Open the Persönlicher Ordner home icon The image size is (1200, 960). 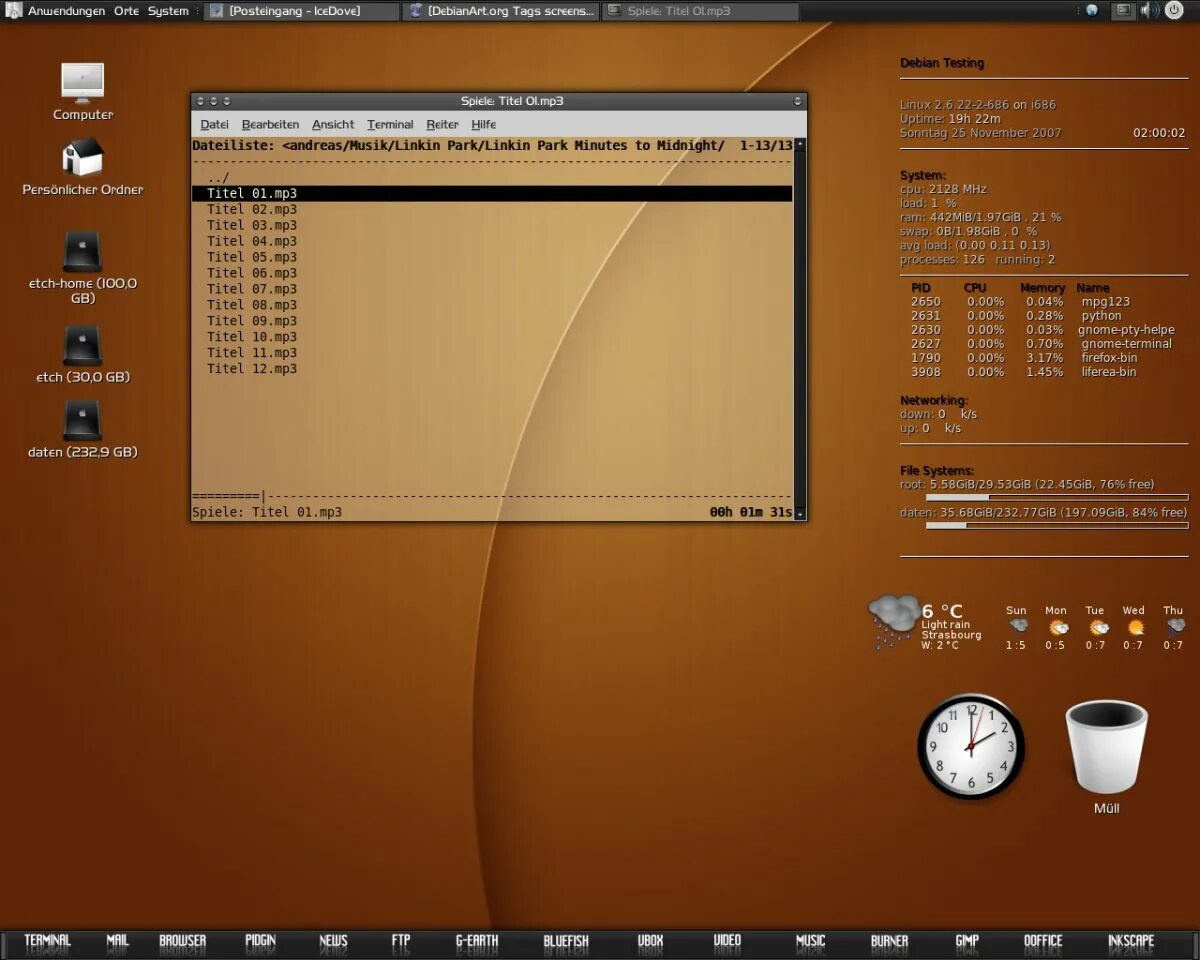(82, 157)
